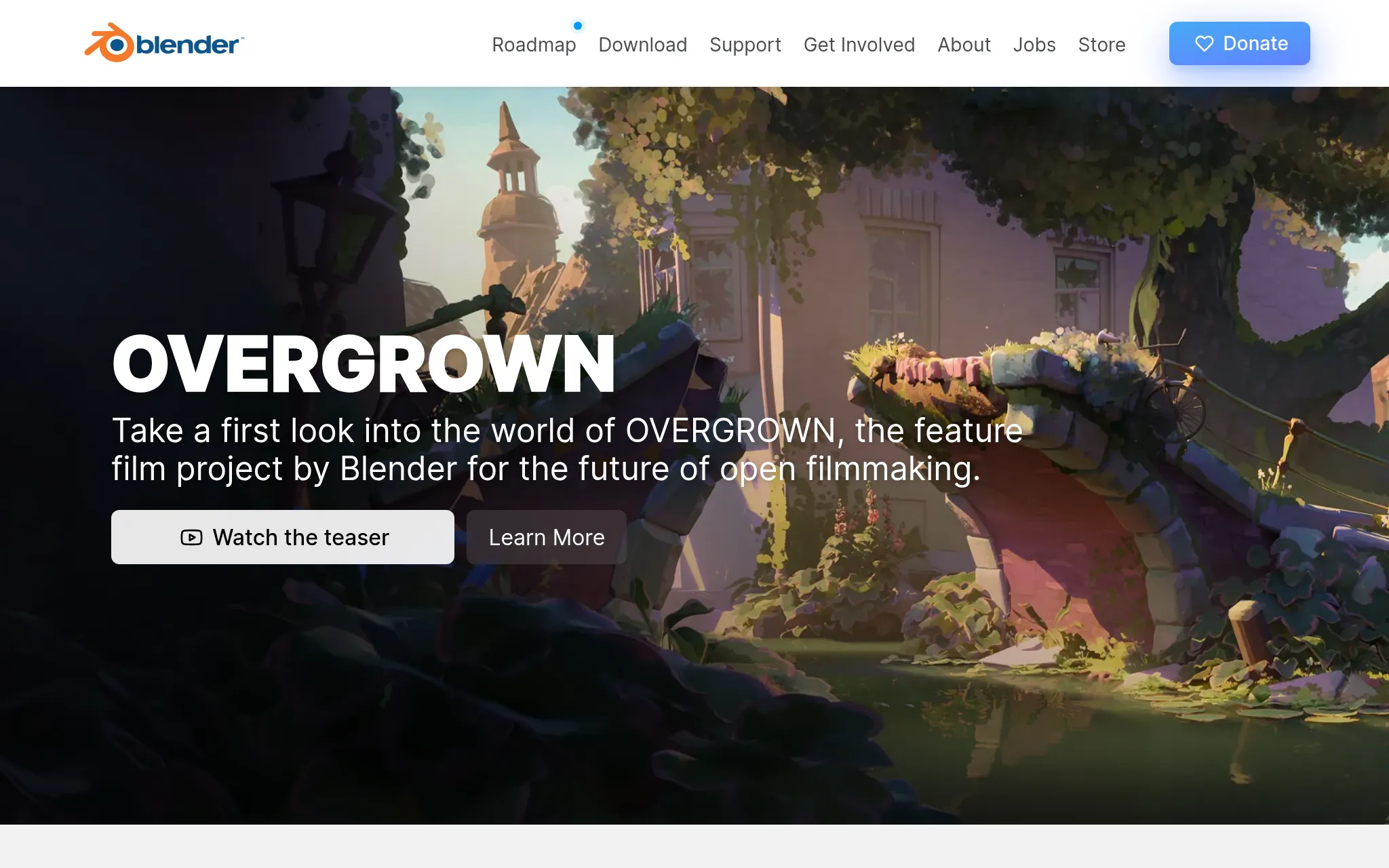The height and width of the screenshot is (868, 1389).
Task: Click the Donate button label
Action: (1255, 43)
